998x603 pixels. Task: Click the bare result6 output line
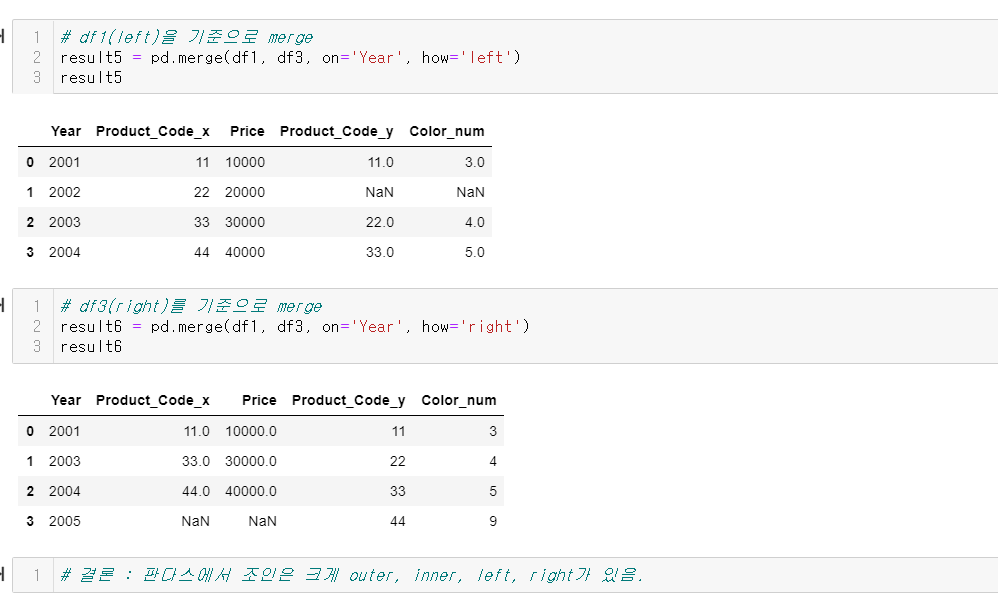[x=91, y=347]
